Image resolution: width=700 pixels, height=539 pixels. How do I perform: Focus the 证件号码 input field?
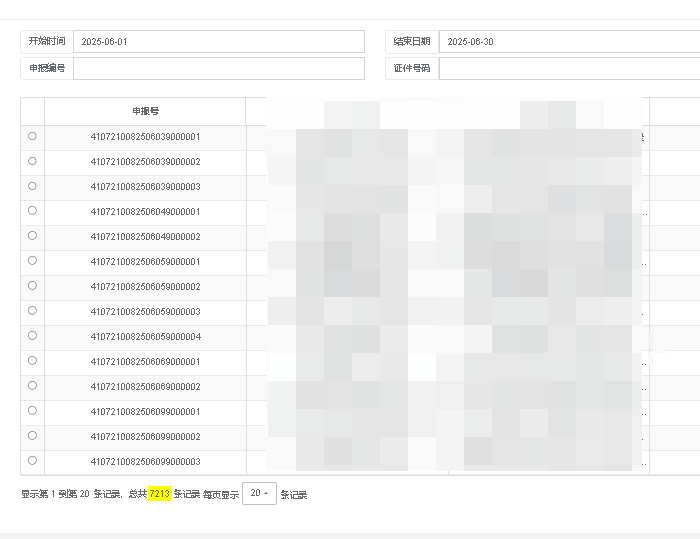pyautogui.click(x=570, y=68)
